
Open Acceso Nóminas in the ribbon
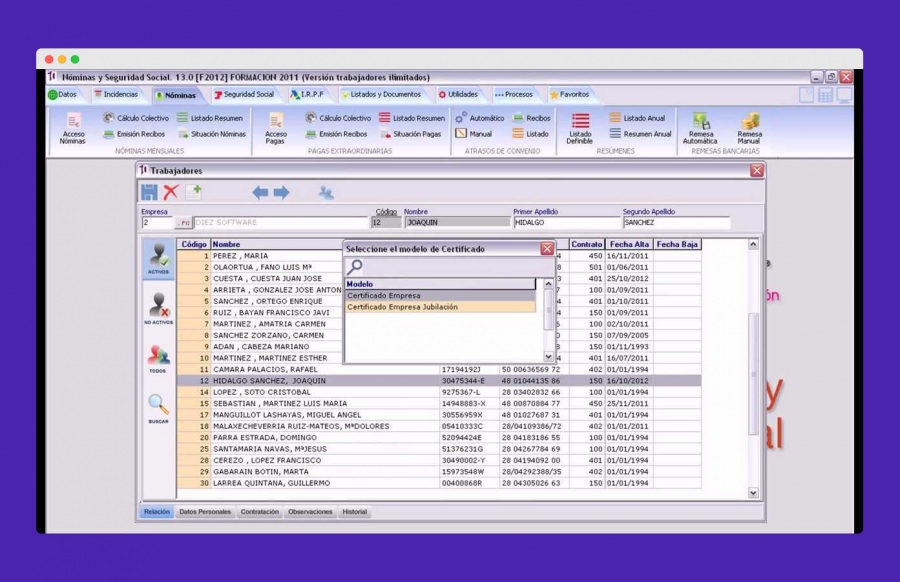[x=73, y=129]
